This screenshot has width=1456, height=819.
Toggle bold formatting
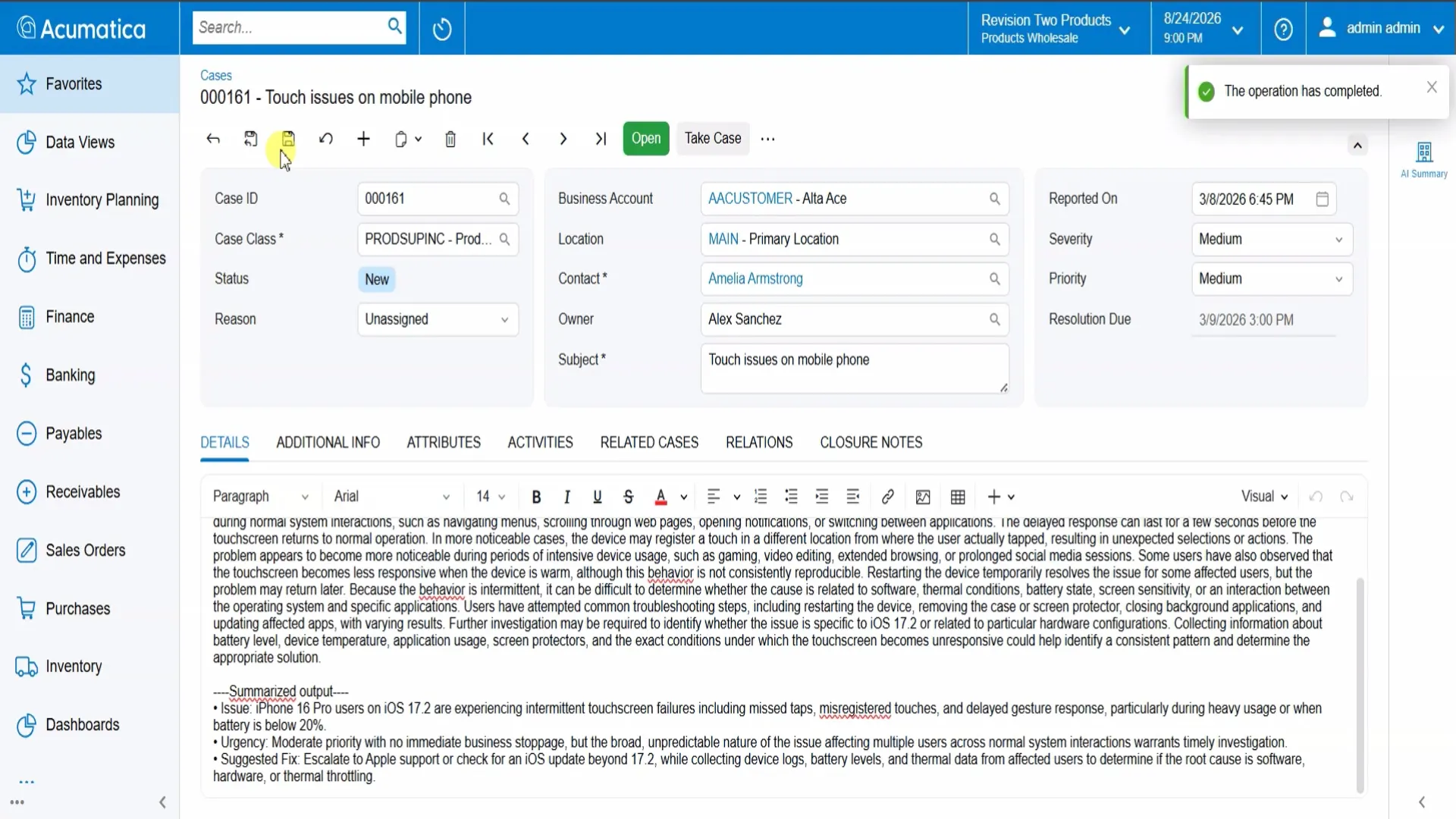[x=536, y=497]
